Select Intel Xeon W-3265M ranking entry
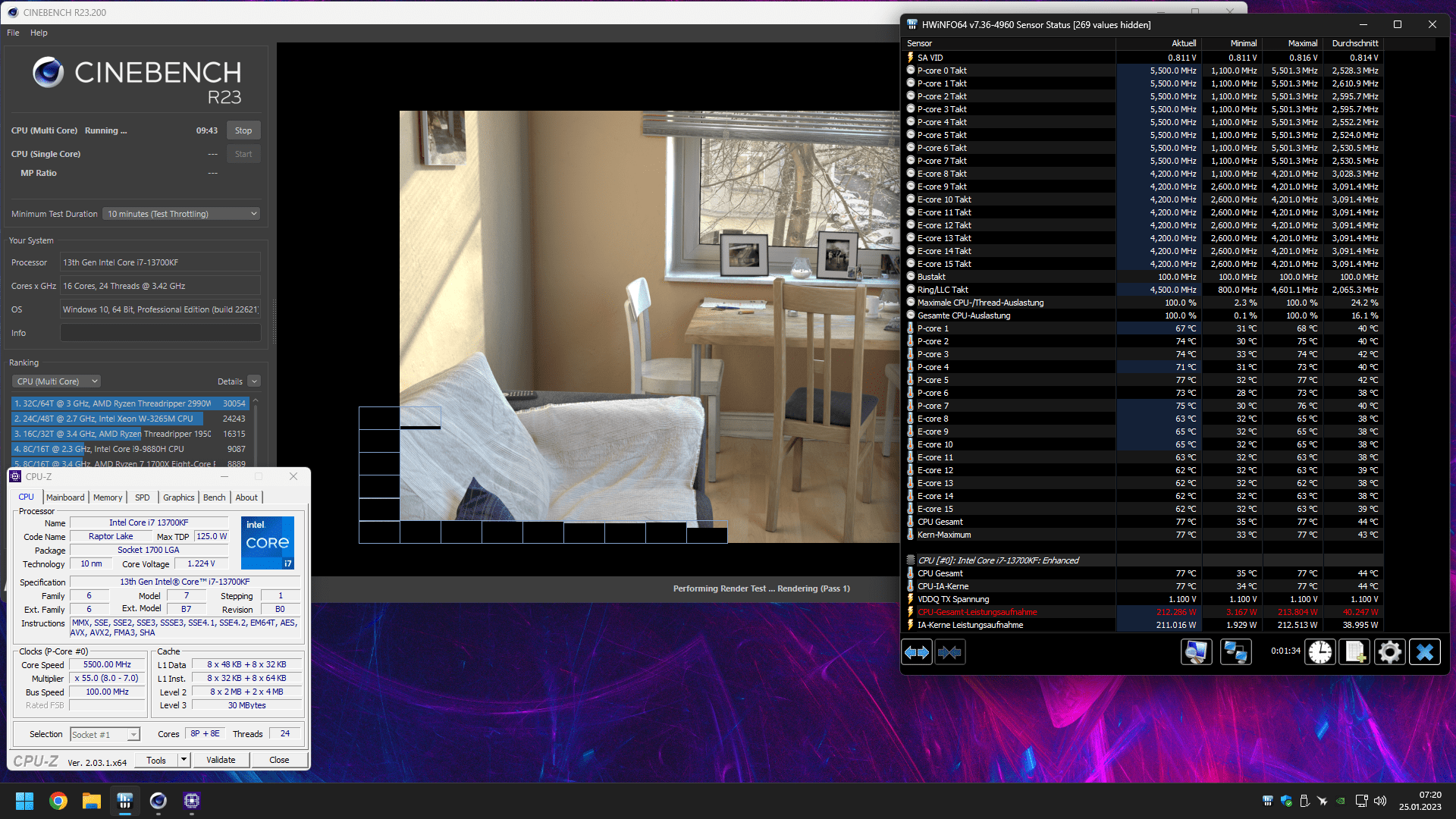This screenshot has width=1456, height=819. (130, 419)
